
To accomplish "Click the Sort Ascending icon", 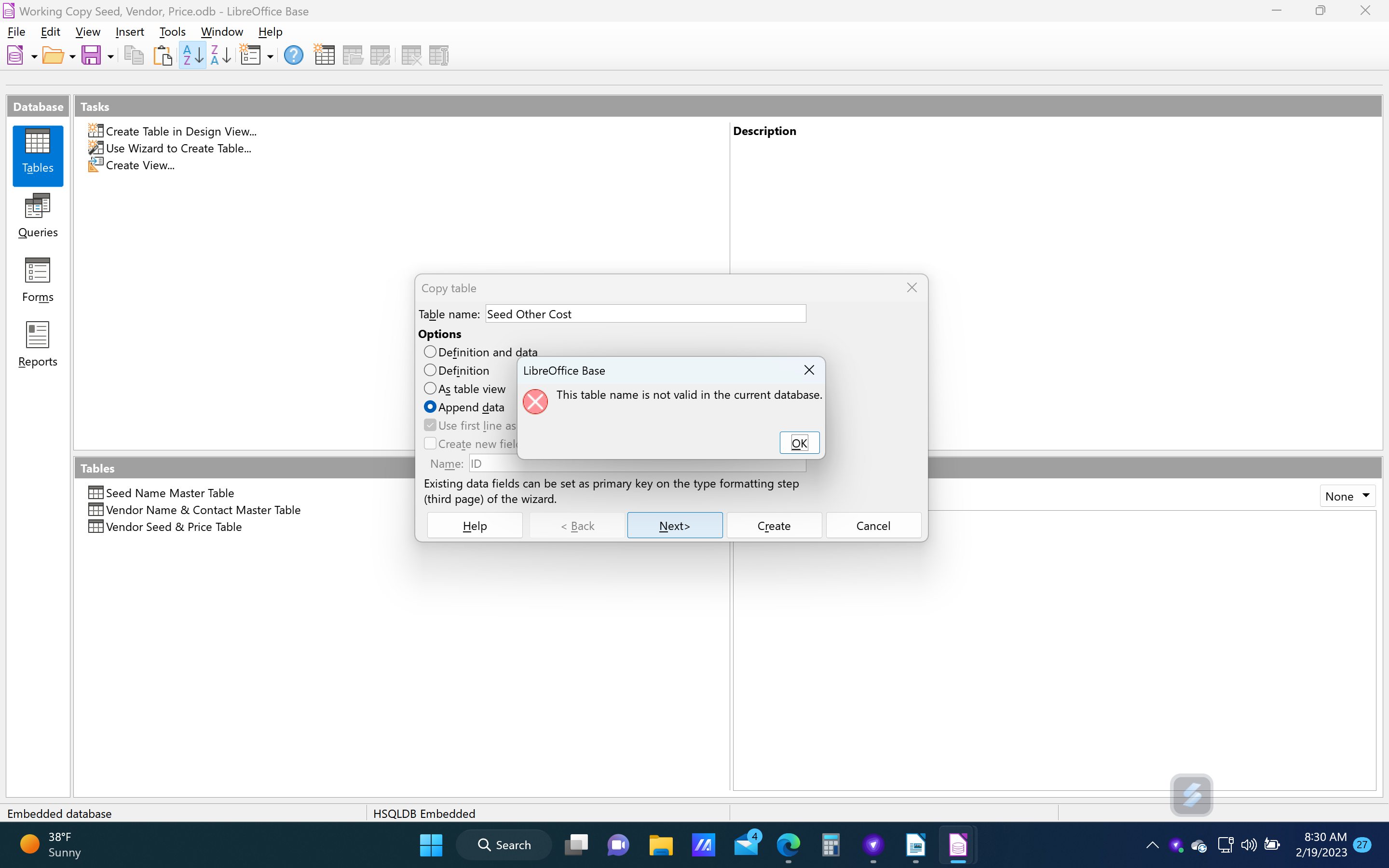I will click(192, 55).
